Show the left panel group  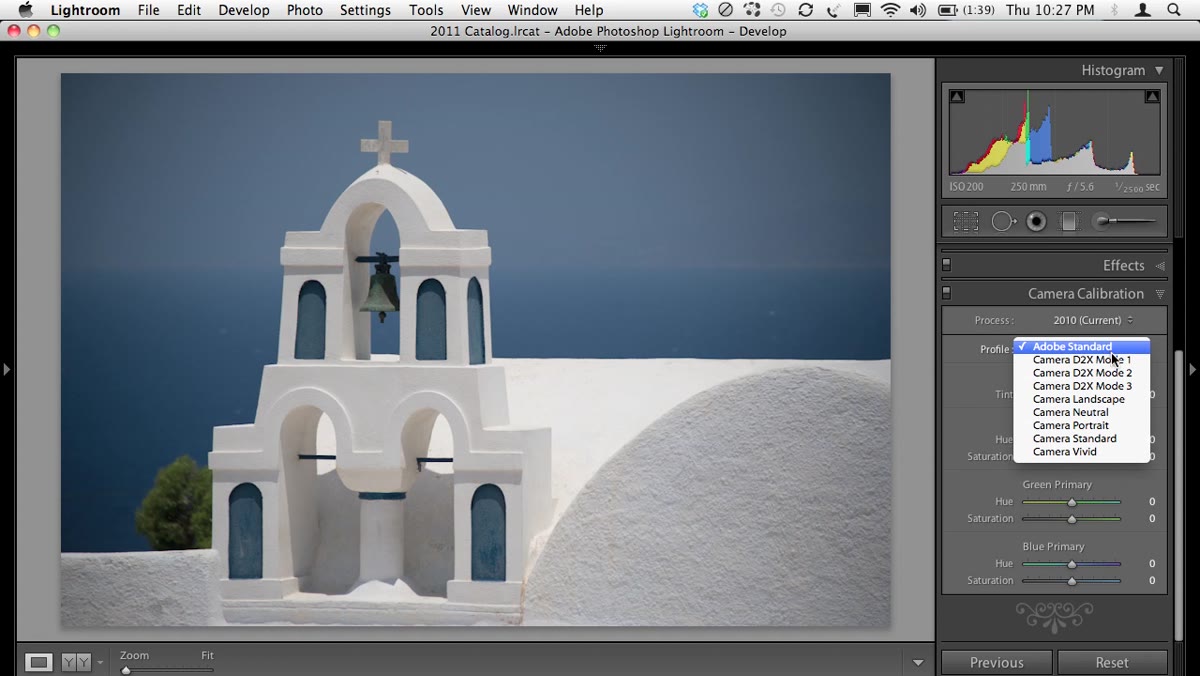pyautogui.click(x=6, y=369)
